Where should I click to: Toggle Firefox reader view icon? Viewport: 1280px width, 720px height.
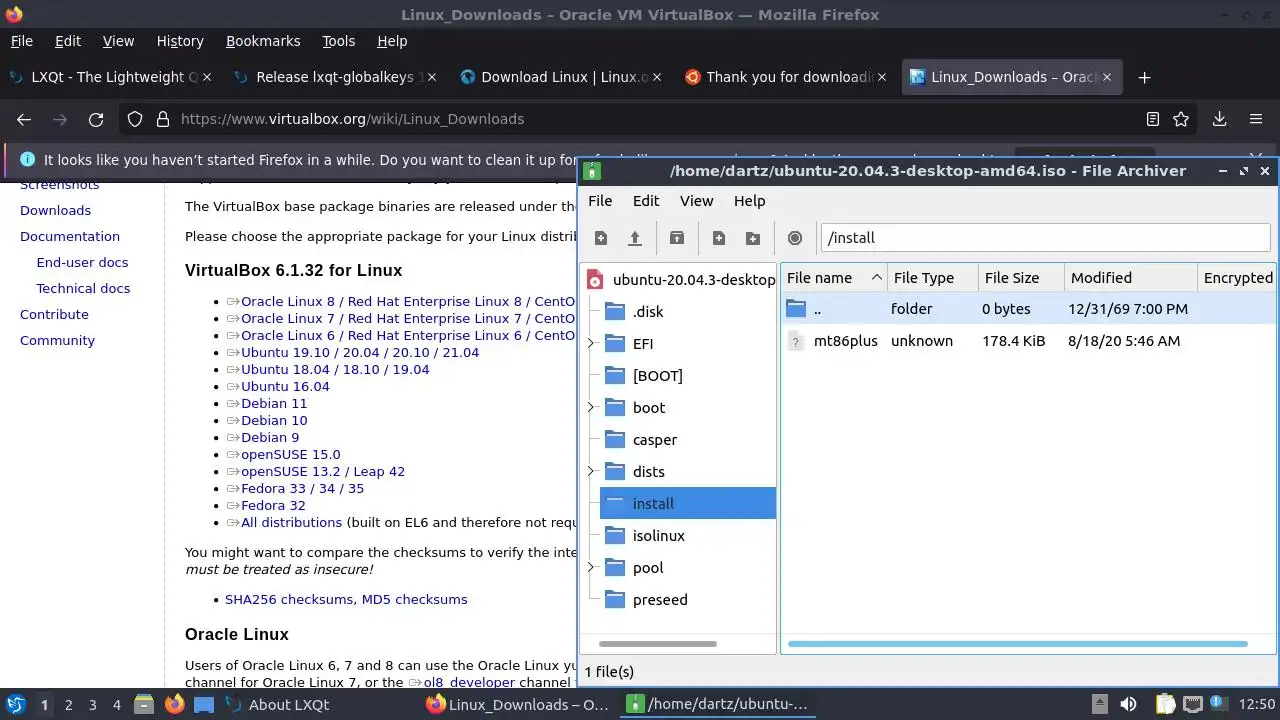pyautogui.click(x=1153, y=119)
